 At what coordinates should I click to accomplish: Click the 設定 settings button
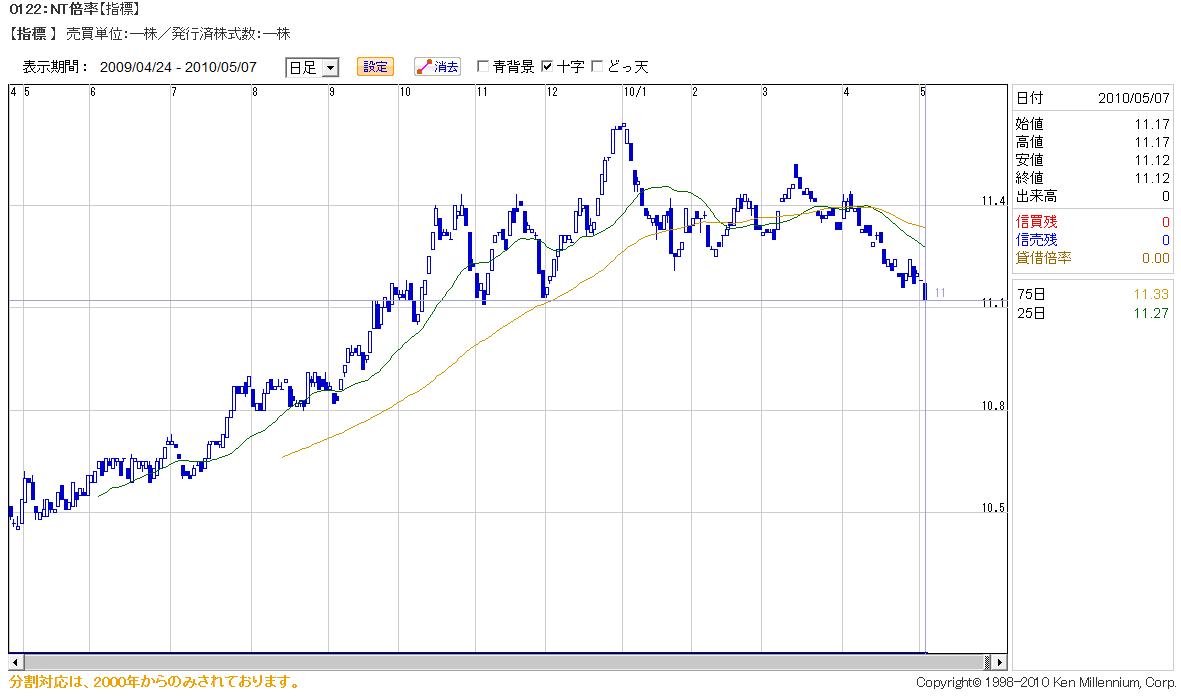[375, 67]
